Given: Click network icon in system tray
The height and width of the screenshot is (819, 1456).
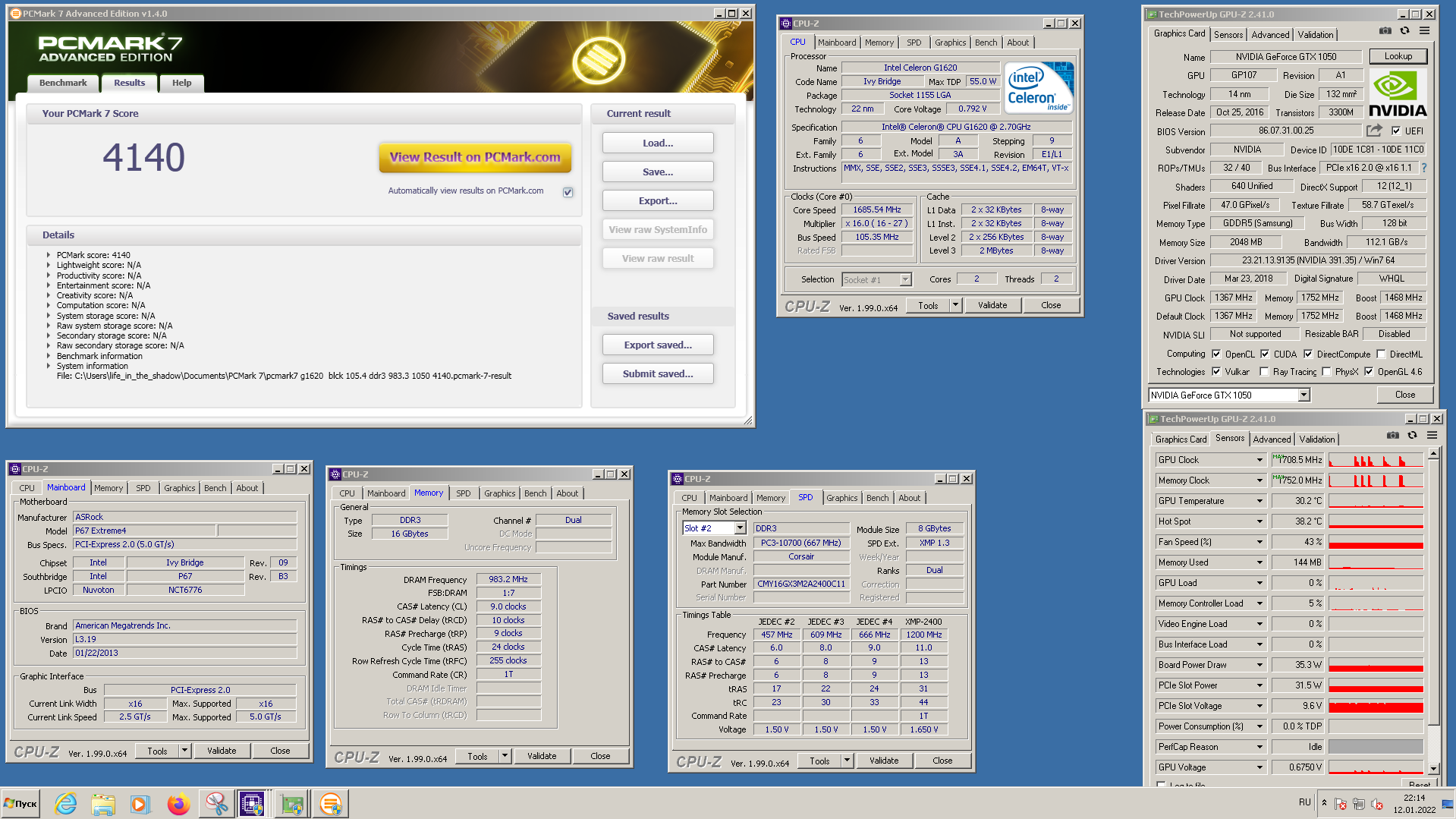Looking at the screenshot, I should click(x=1359, y=805).
